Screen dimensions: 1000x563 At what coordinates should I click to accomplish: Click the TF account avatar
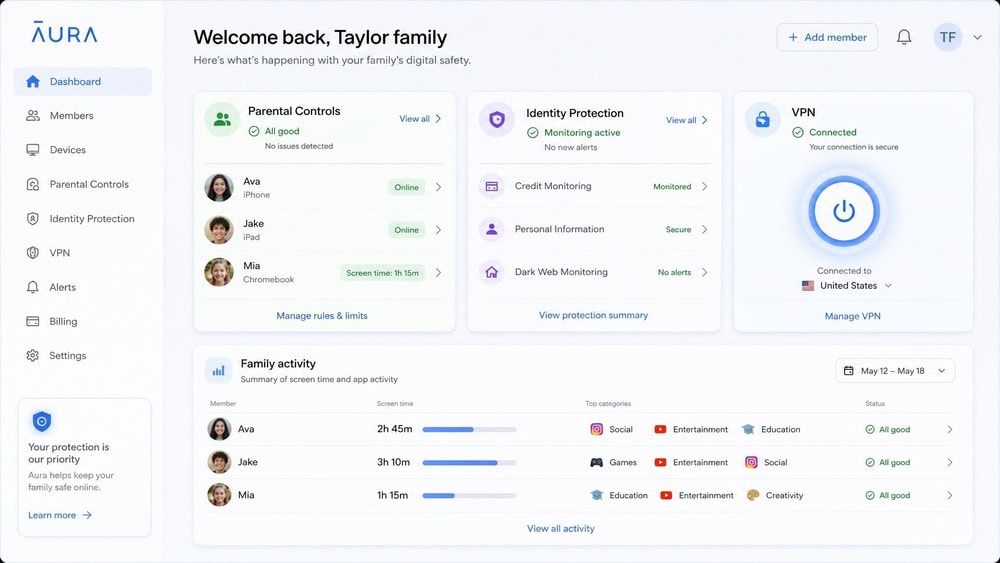(x=947, y=37)
